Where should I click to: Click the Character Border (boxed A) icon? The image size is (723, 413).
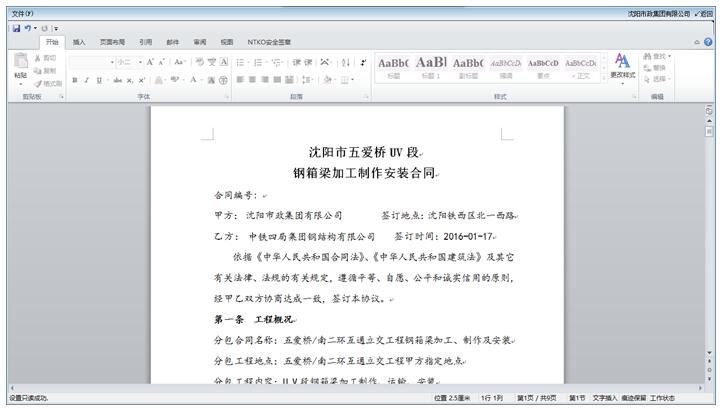tap(224, 62)
